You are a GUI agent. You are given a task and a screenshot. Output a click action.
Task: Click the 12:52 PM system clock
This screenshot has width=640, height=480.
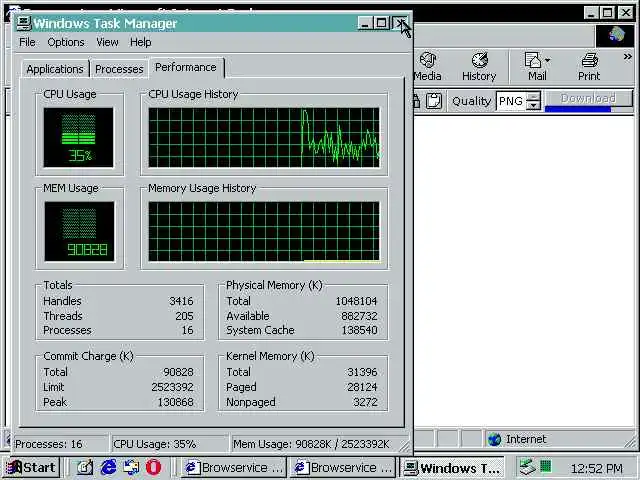(596, 469)
